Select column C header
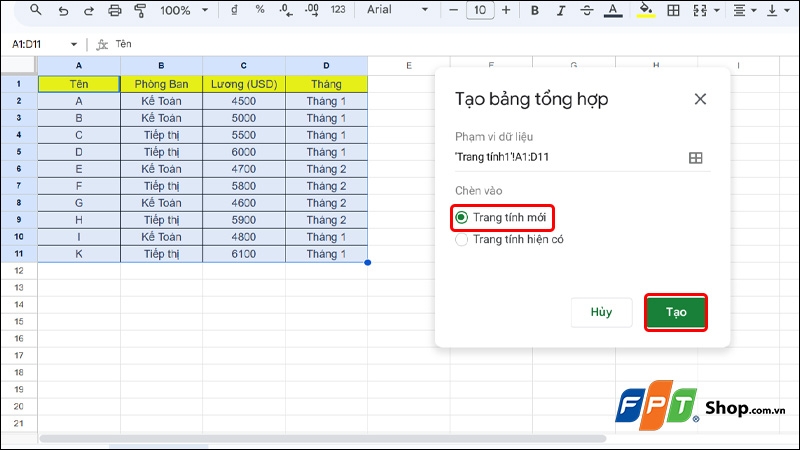The width and height of the screenshot is (800, 450). 243,65
